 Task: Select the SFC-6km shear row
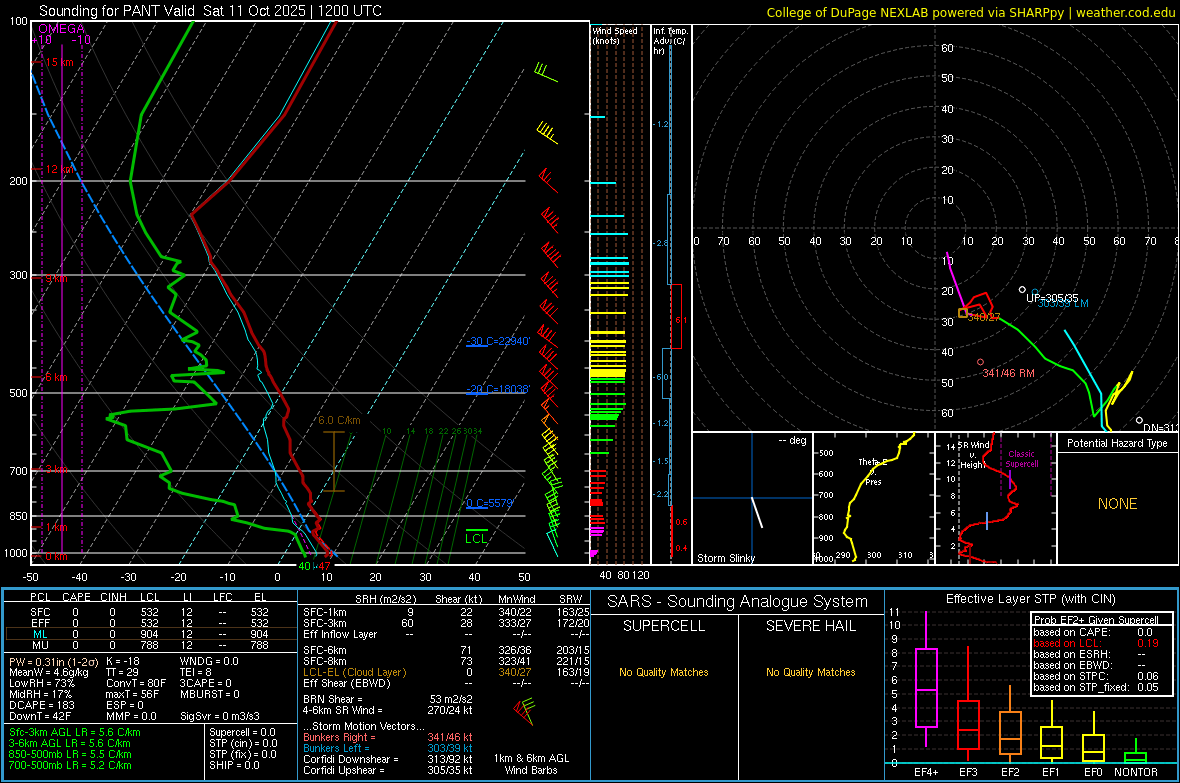[446, 650]
